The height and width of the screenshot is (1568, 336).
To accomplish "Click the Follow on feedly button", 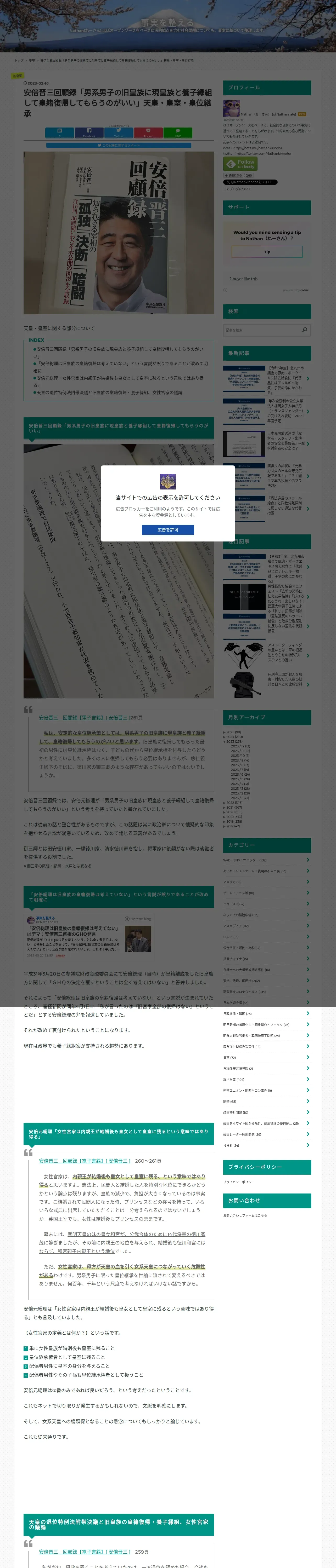I will pos(240,164).
